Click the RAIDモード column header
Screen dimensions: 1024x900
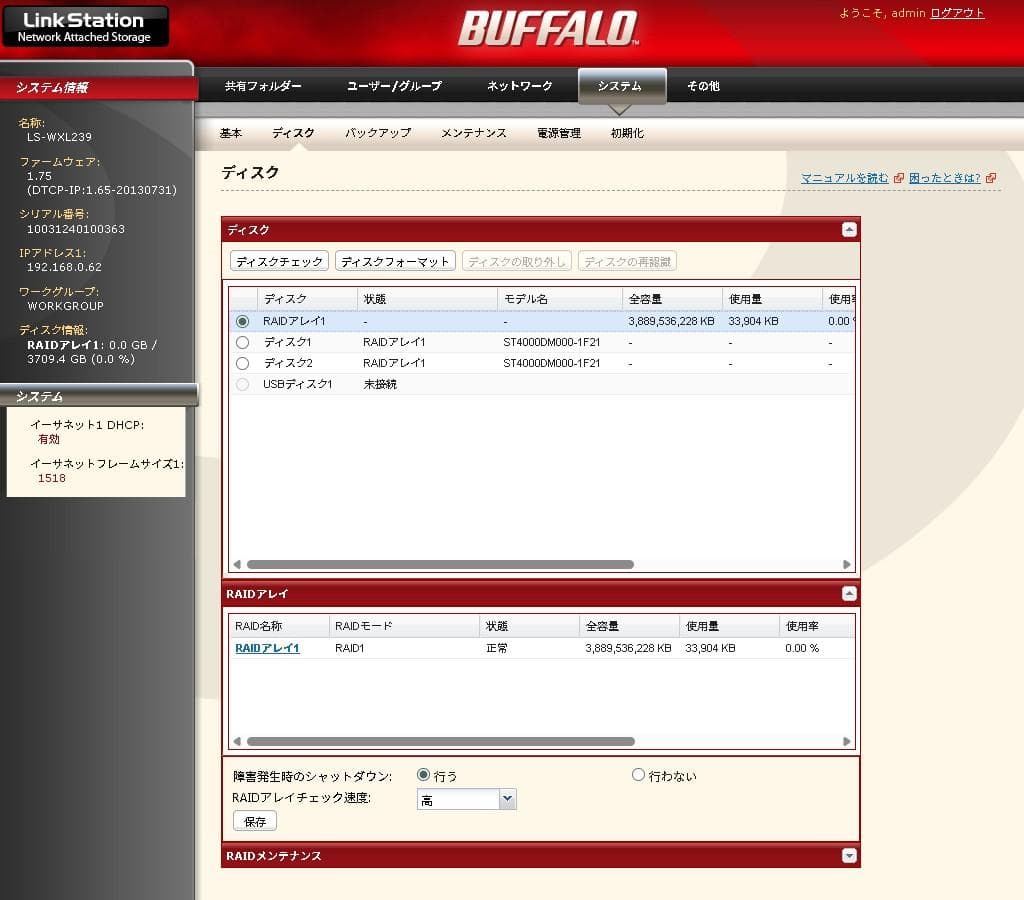click(404, 626)
